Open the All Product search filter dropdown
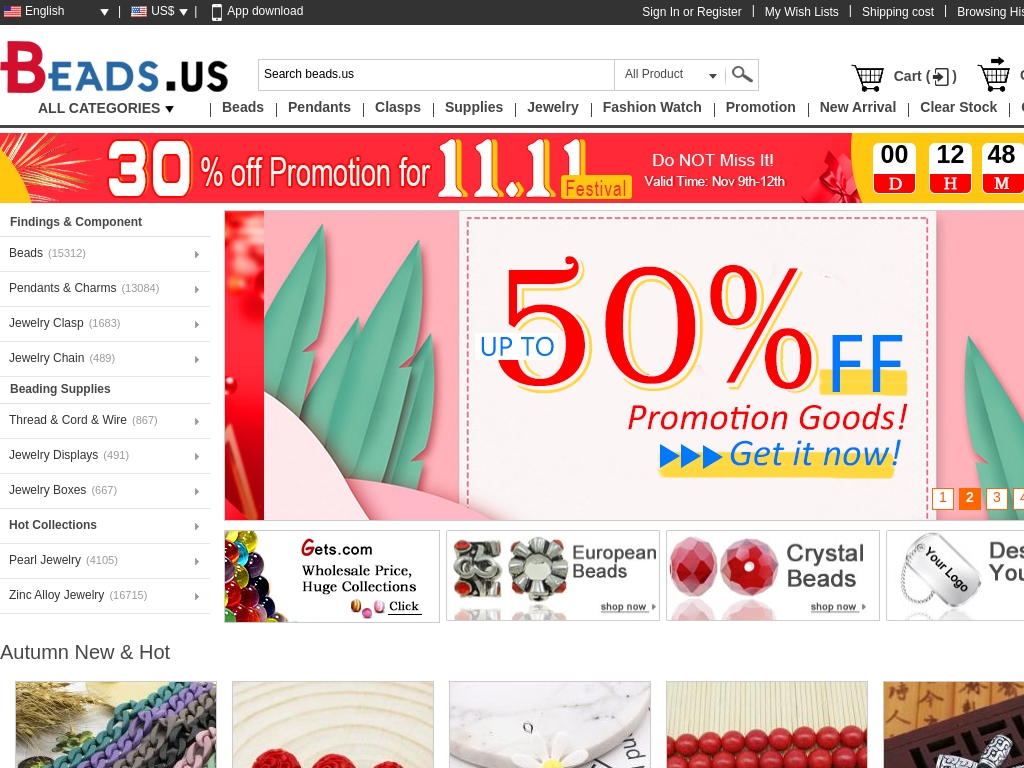Image resolution: width=1024 pixels, height=768 pixels. pyautogui.click(x=670, y=74)
